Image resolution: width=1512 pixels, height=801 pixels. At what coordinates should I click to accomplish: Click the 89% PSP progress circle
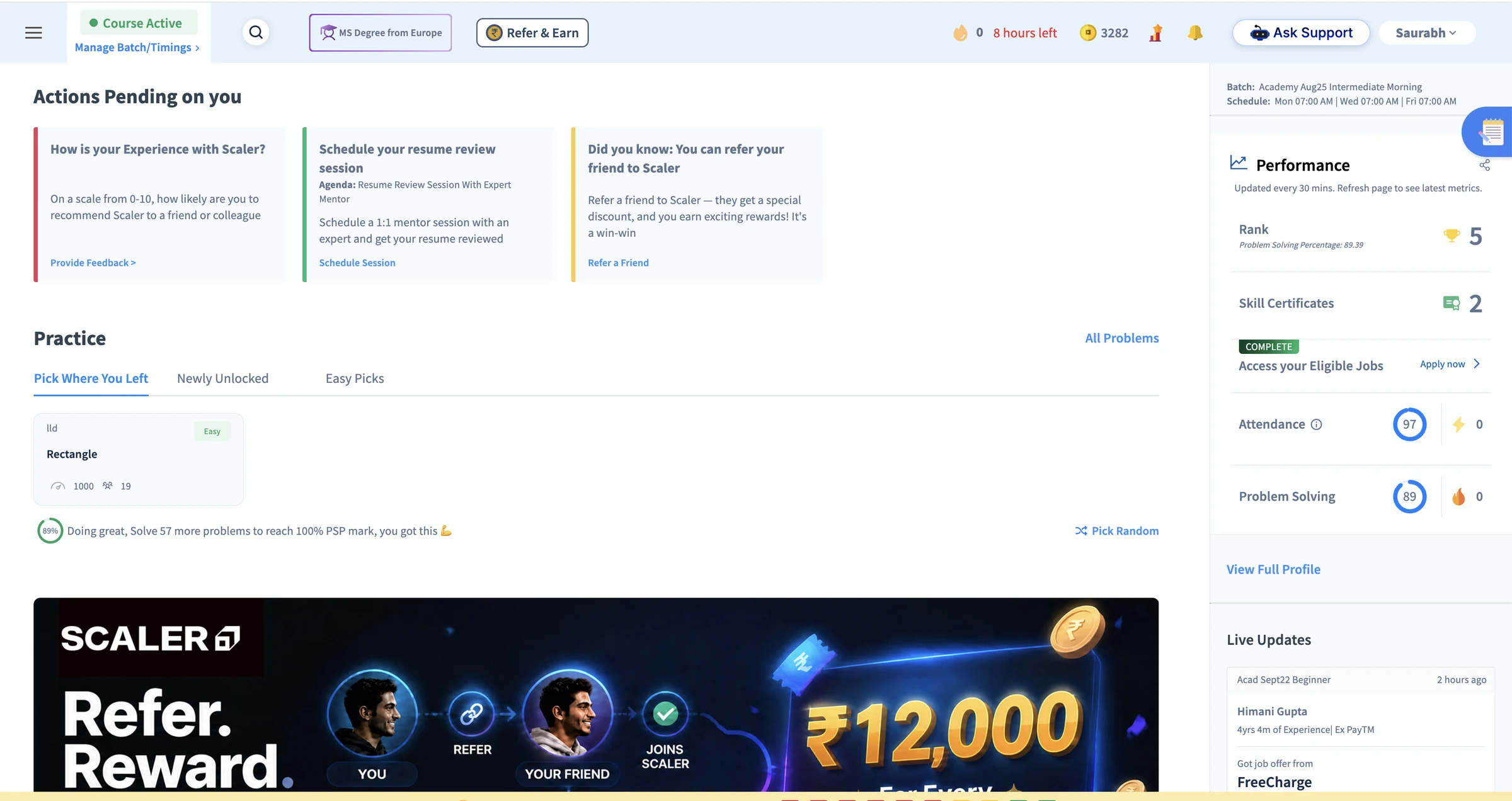(50, 531)
